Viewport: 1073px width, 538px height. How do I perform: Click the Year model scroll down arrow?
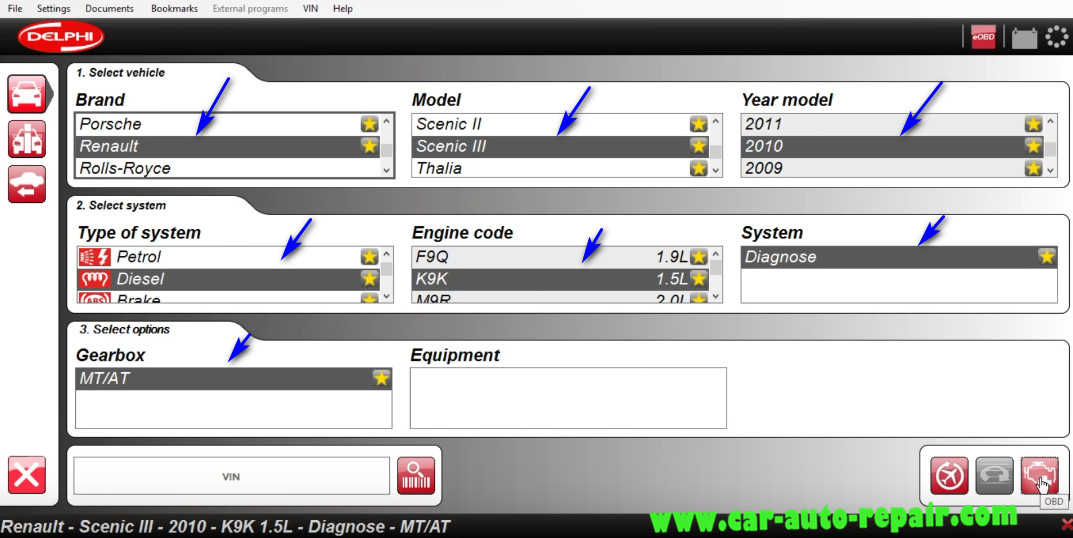[1051, 170]
